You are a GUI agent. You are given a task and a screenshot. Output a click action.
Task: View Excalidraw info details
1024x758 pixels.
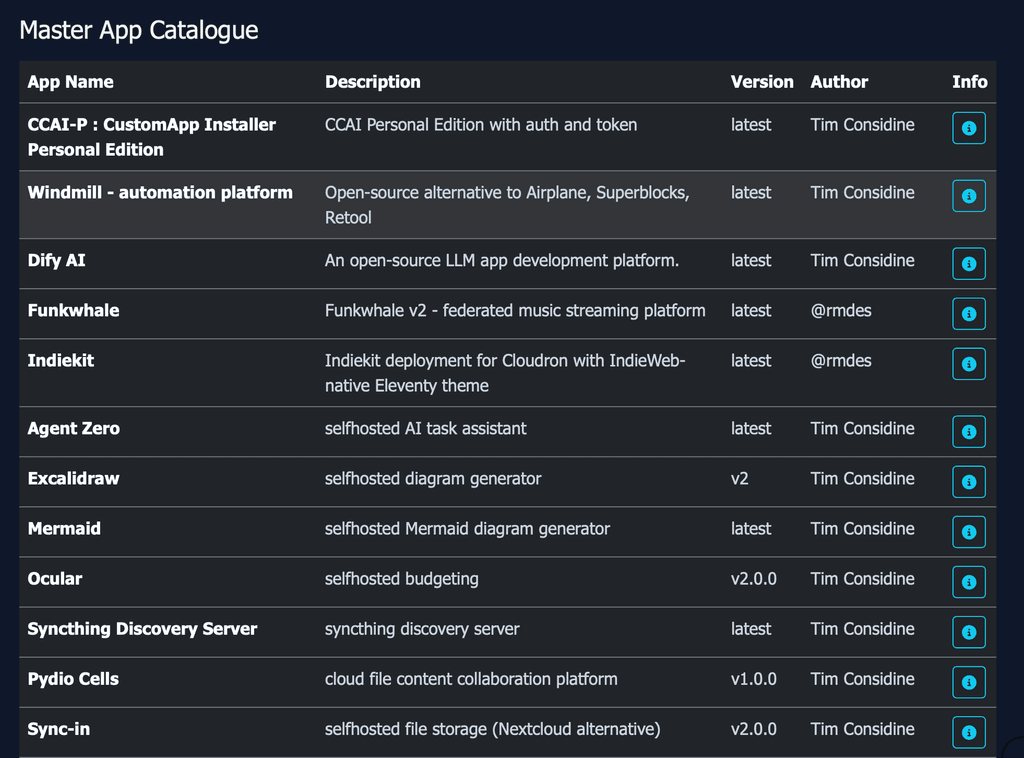point(968,481)
